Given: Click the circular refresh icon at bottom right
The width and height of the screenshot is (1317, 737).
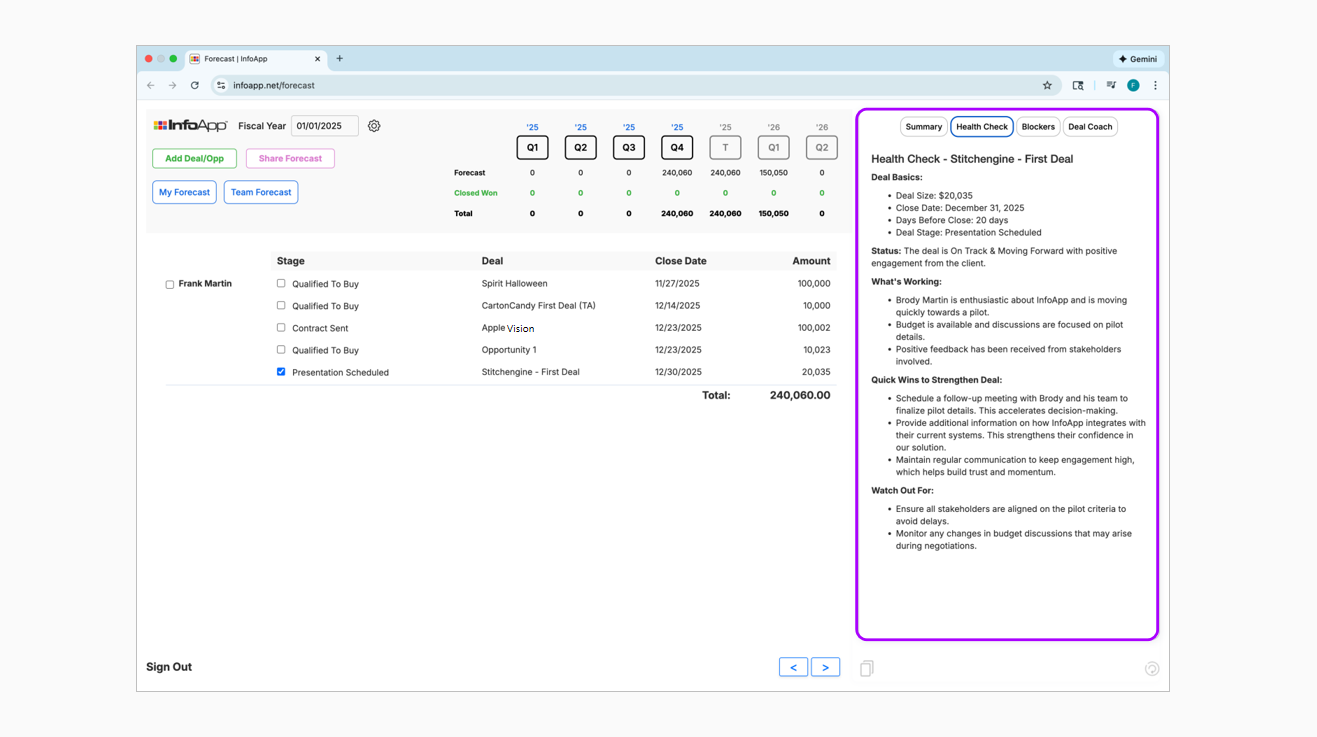Looking at the screenshot, I should [x=1151, y=669].
